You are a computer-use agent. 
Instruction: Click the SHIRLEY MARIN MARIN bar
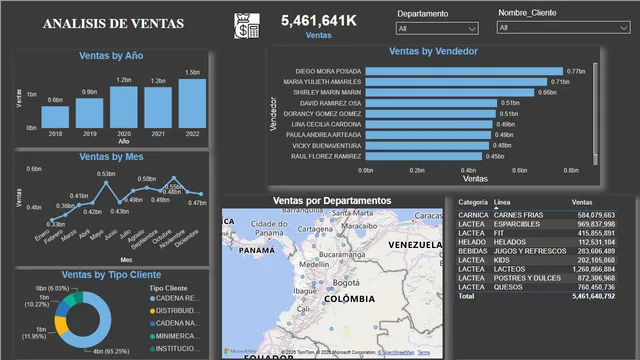click(450, 93)
